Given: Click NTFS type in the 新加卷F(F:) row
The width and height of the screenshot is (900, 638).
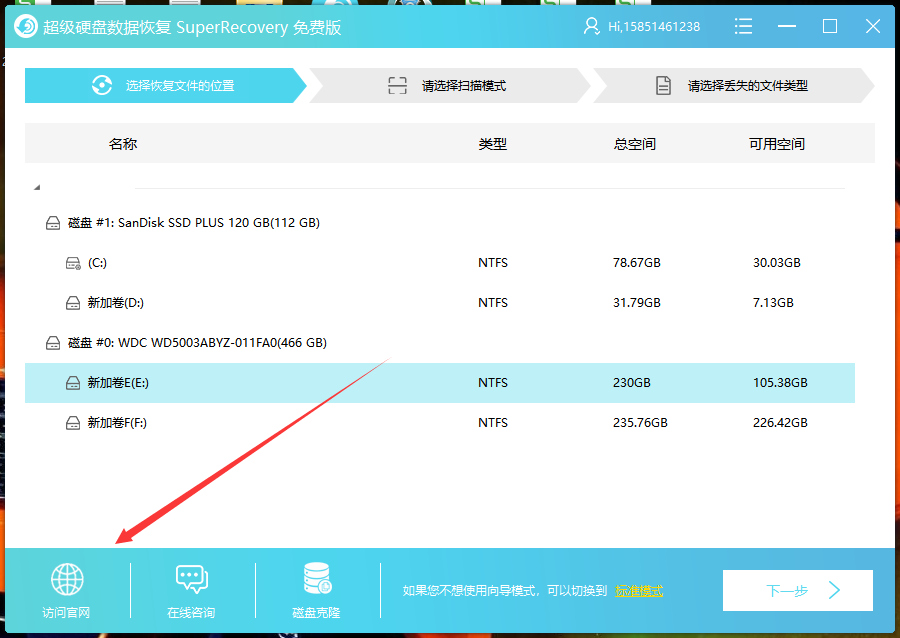Looking at the screenshot, I should pos(492,423).
